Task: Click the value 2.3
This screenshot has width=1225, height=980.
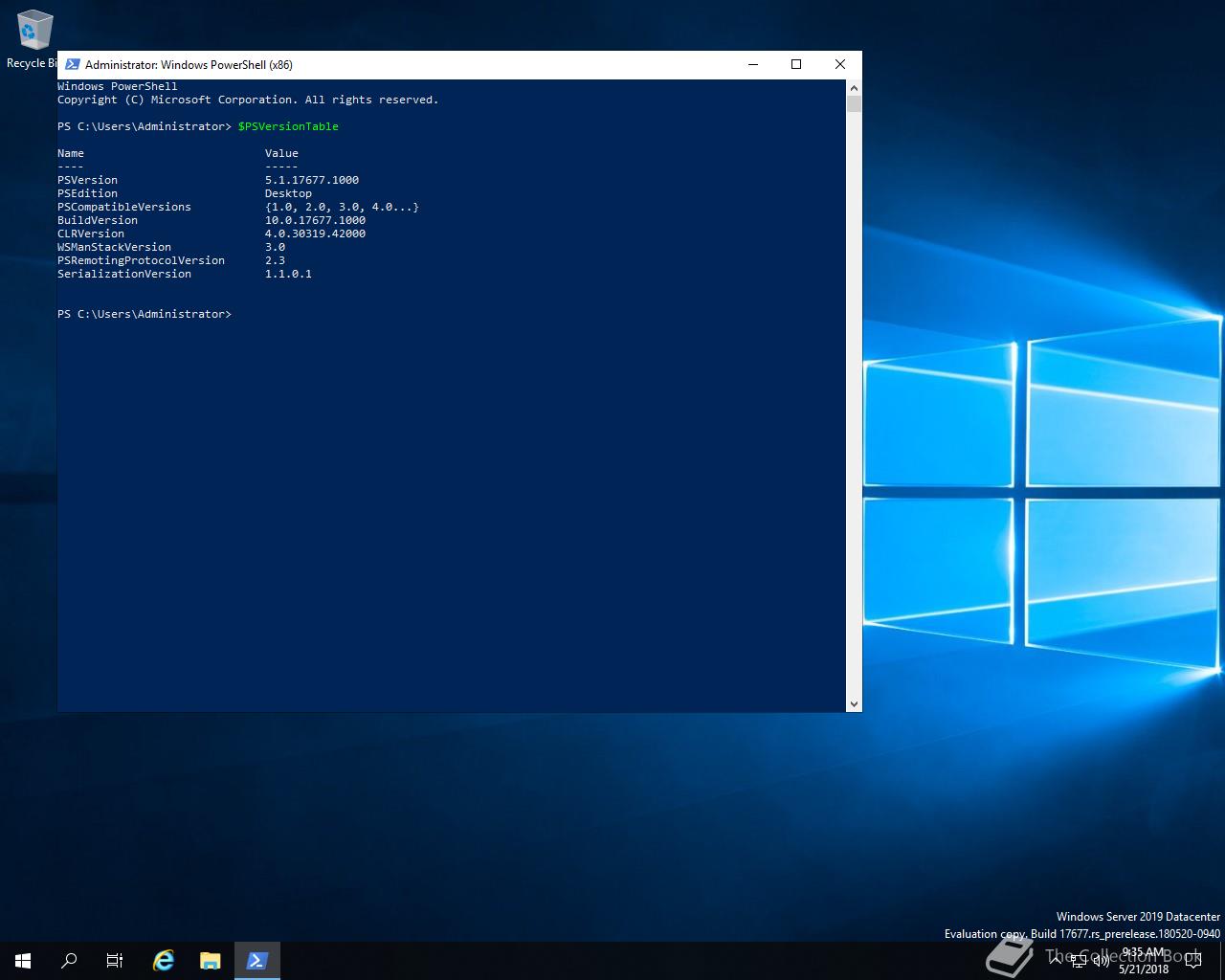Action: 275,260
